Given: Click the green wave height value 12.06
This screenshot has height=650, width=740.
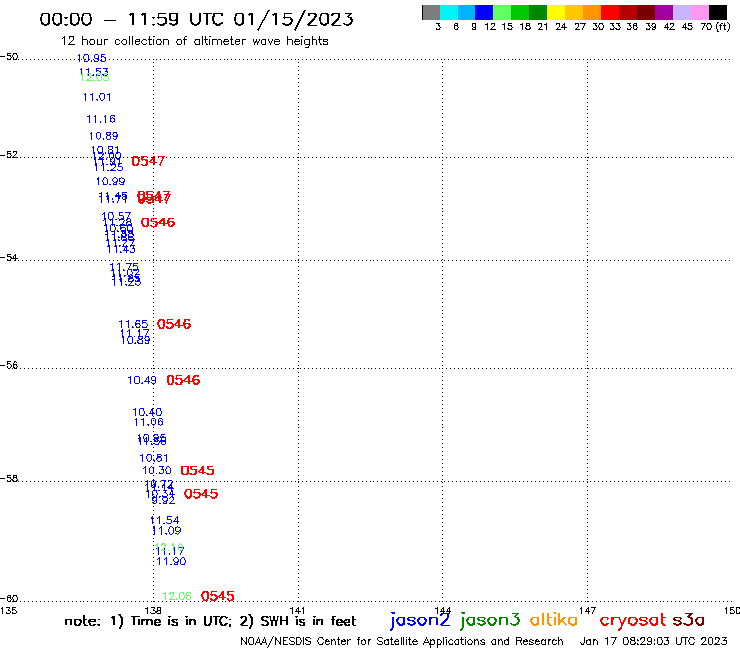Looking at the screenshot, I should [x=177, y=596].
